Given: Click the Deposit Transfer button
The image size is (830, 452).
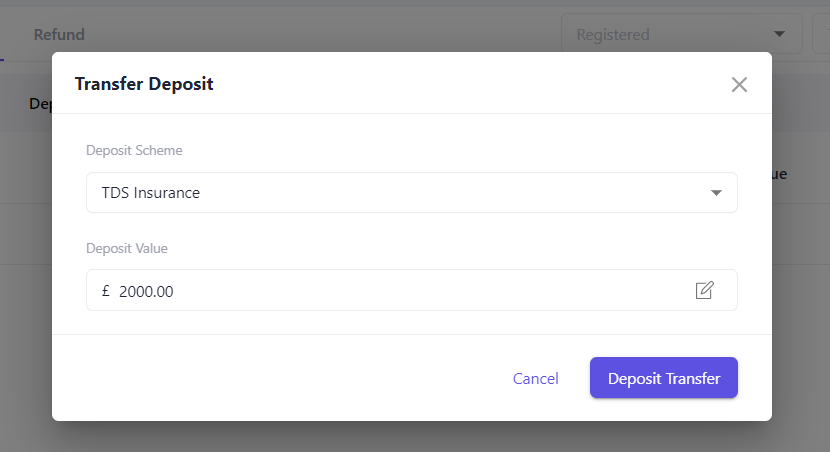Looking at the screenshot, I should 663,378.
